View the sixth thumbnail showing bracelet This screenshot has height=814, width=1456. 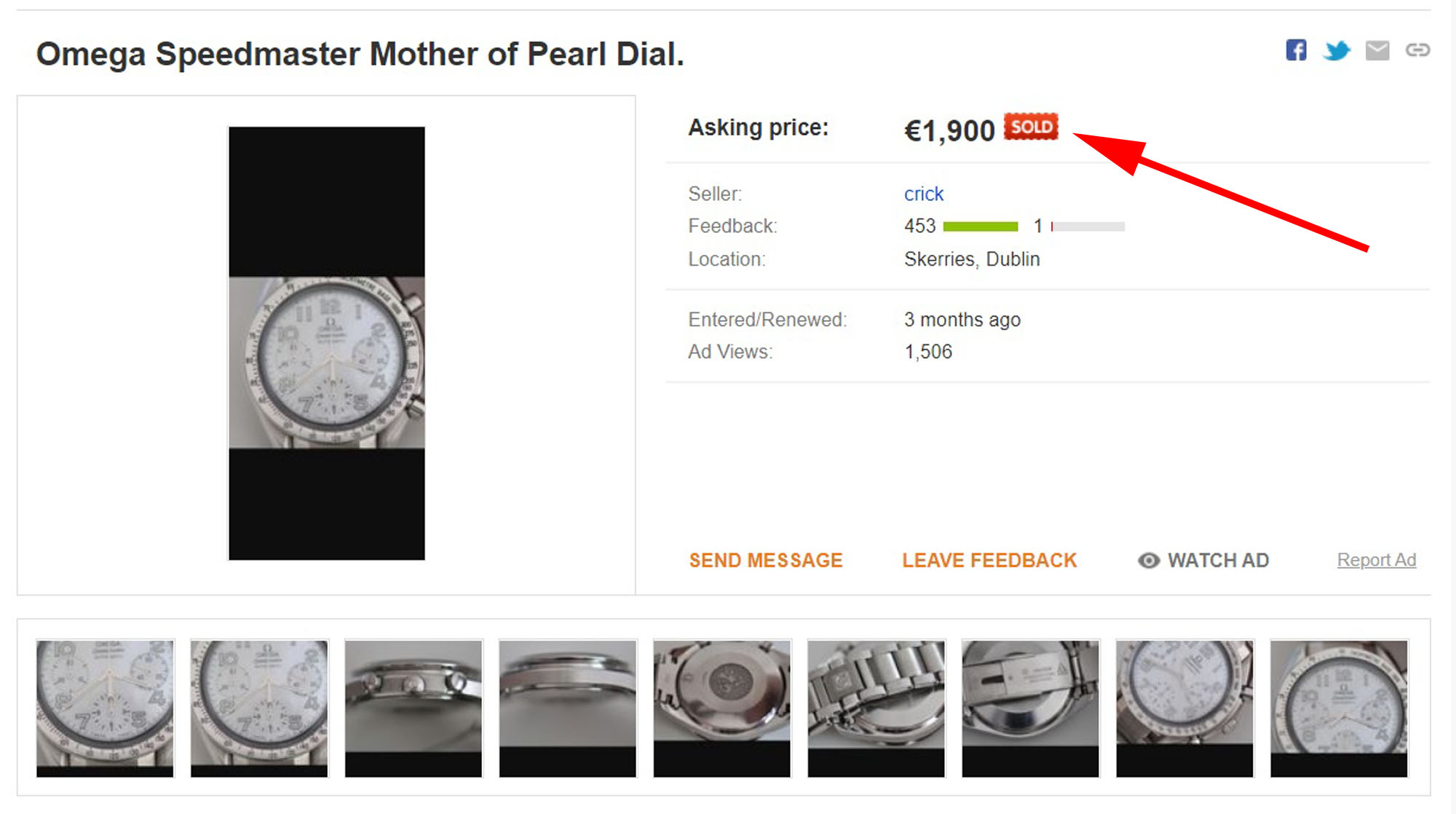876,708
